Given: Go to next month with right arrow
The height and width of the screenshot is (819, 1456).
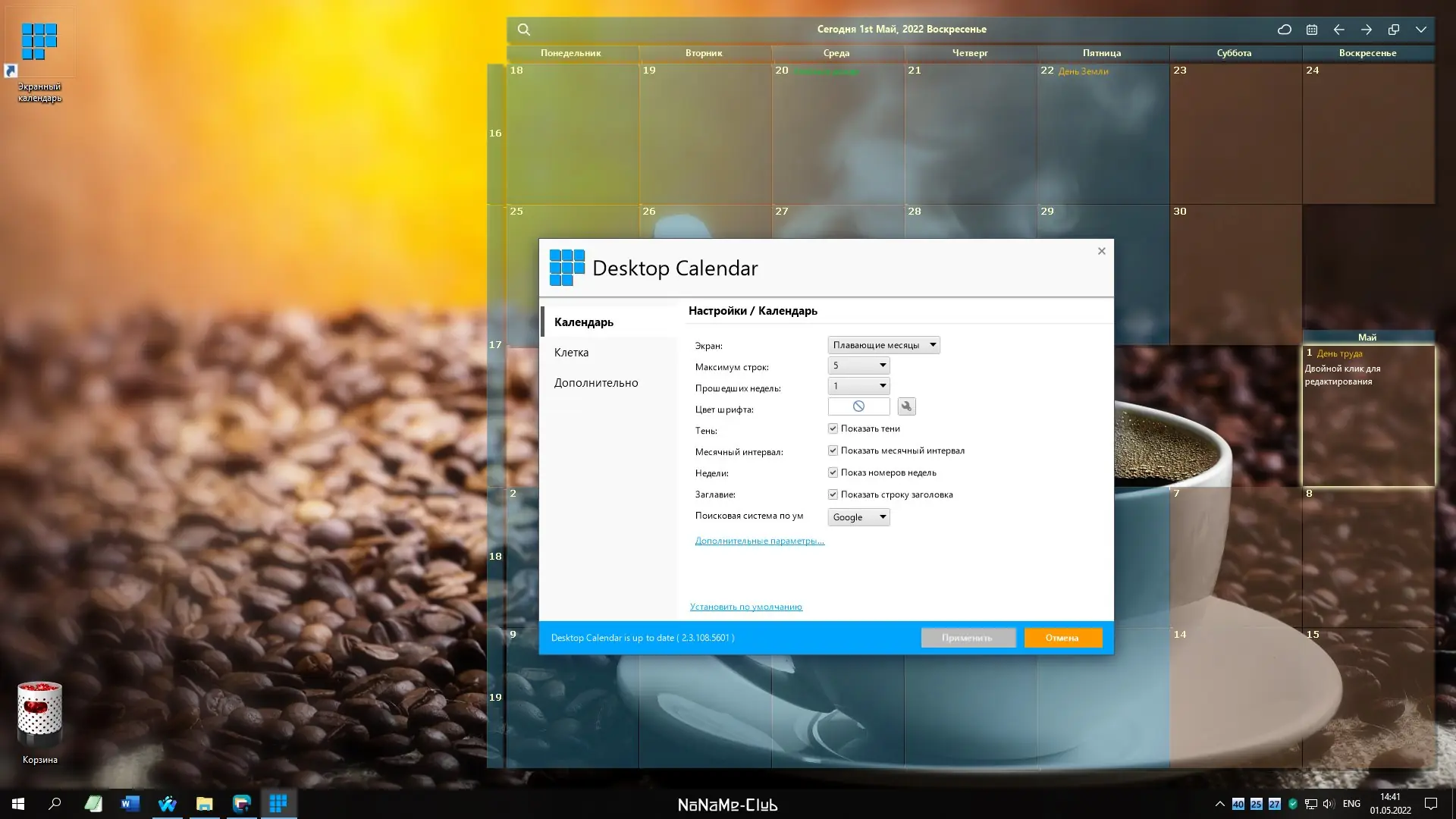Looking at the screenshot, I should point(1367,30).
